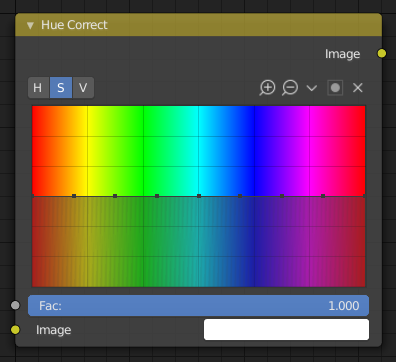Collapse the Hue Correct node triangle

click(30, 25)
